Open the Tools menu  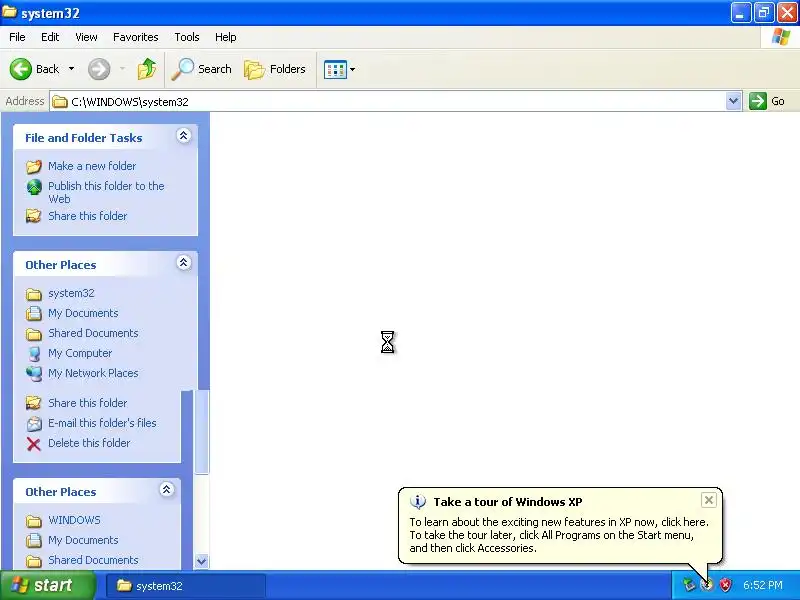coord(187,37)
